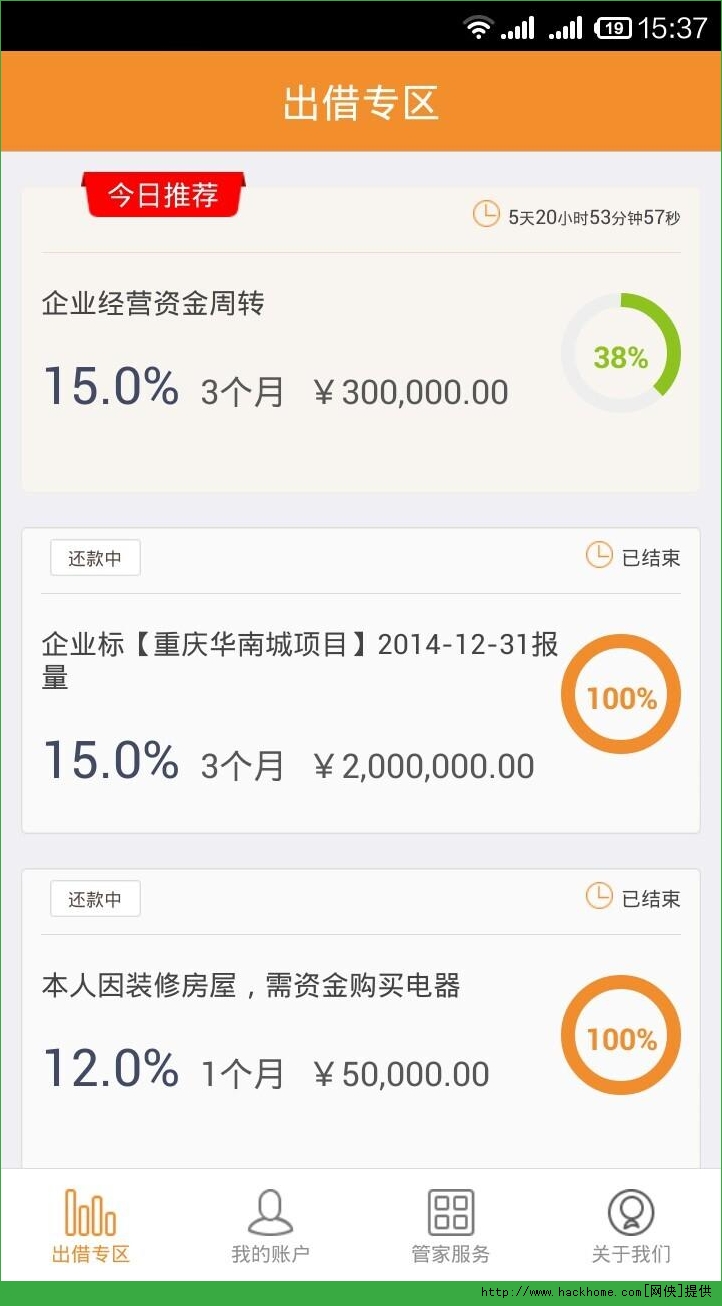Tap the 关于我们 badge icon

(631, 1212)
